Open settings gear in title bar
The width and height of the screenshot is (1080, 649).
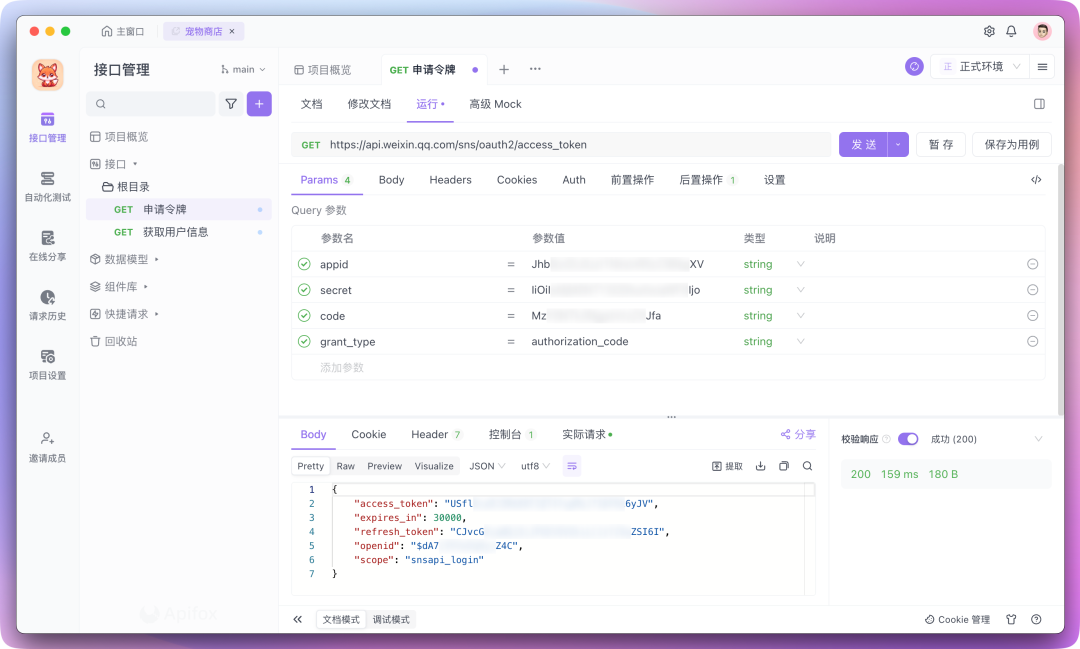click(989, 31)
